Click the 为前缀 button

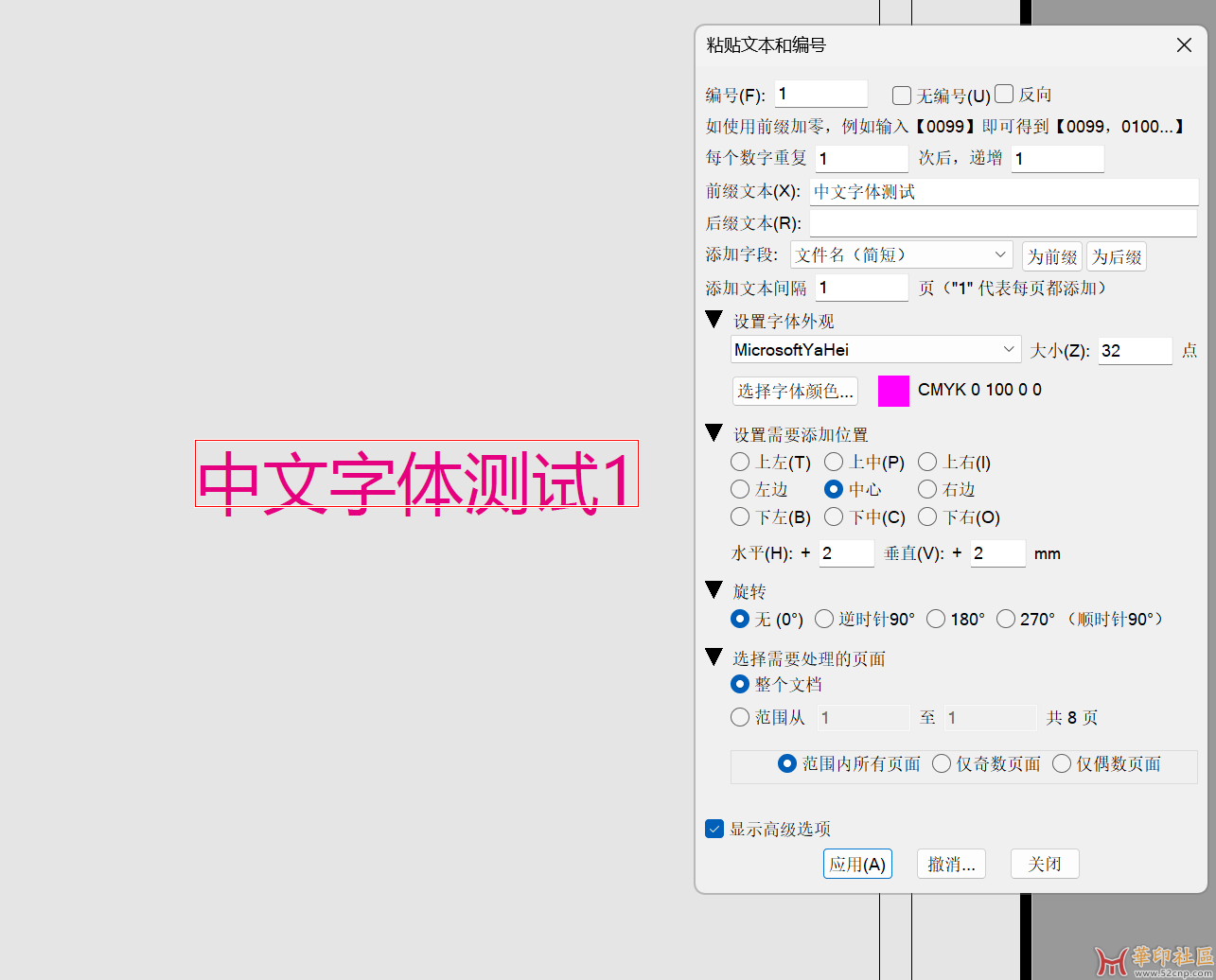pyautogui.click(x=1052, y=256)
